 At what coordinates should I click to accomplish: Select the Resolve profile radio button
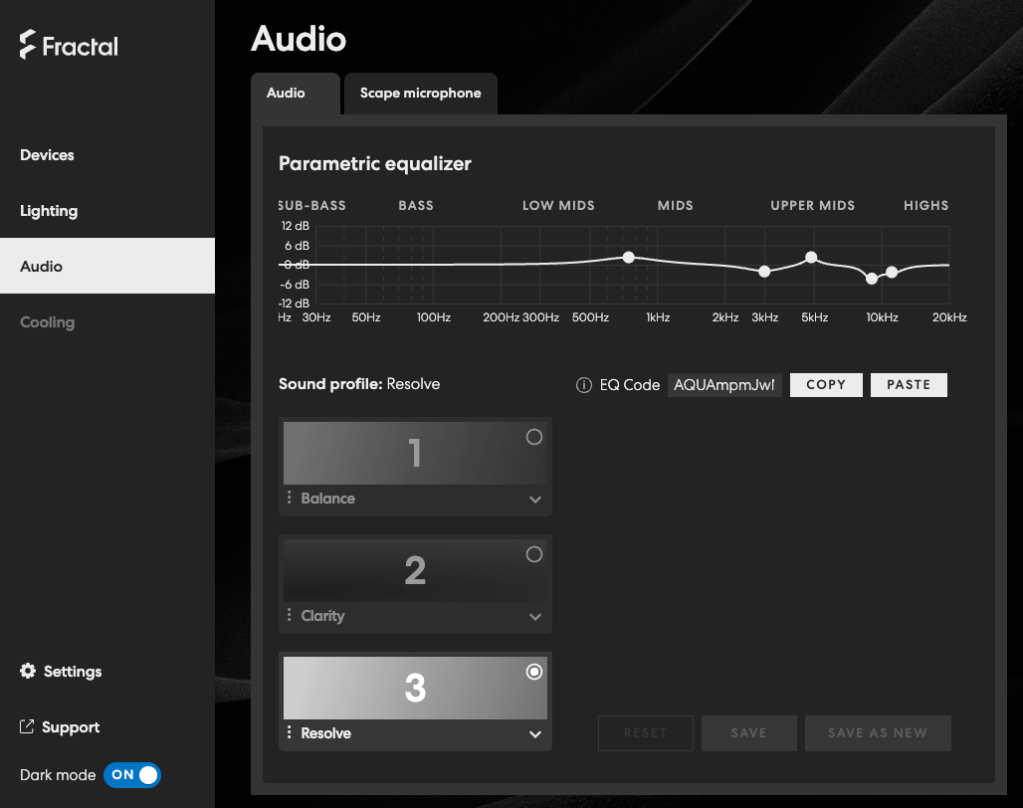[534, 672]
